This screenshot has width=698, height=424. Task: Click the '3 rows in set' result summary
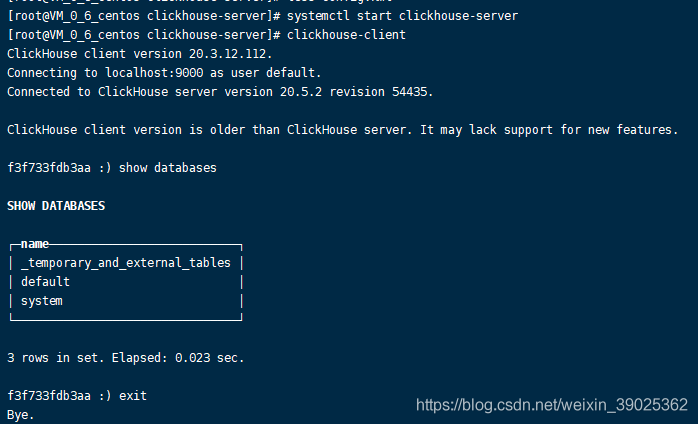(49, 358)
